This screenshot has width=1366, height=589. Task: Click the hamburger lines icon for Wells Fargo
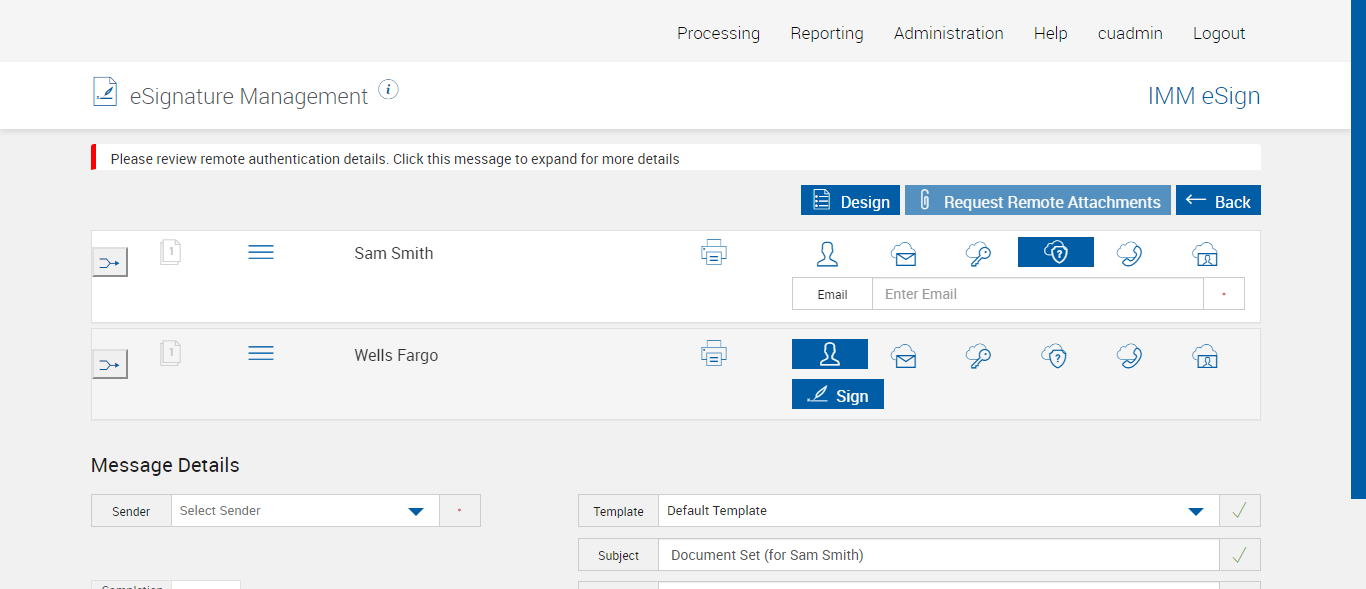(261, 353)
